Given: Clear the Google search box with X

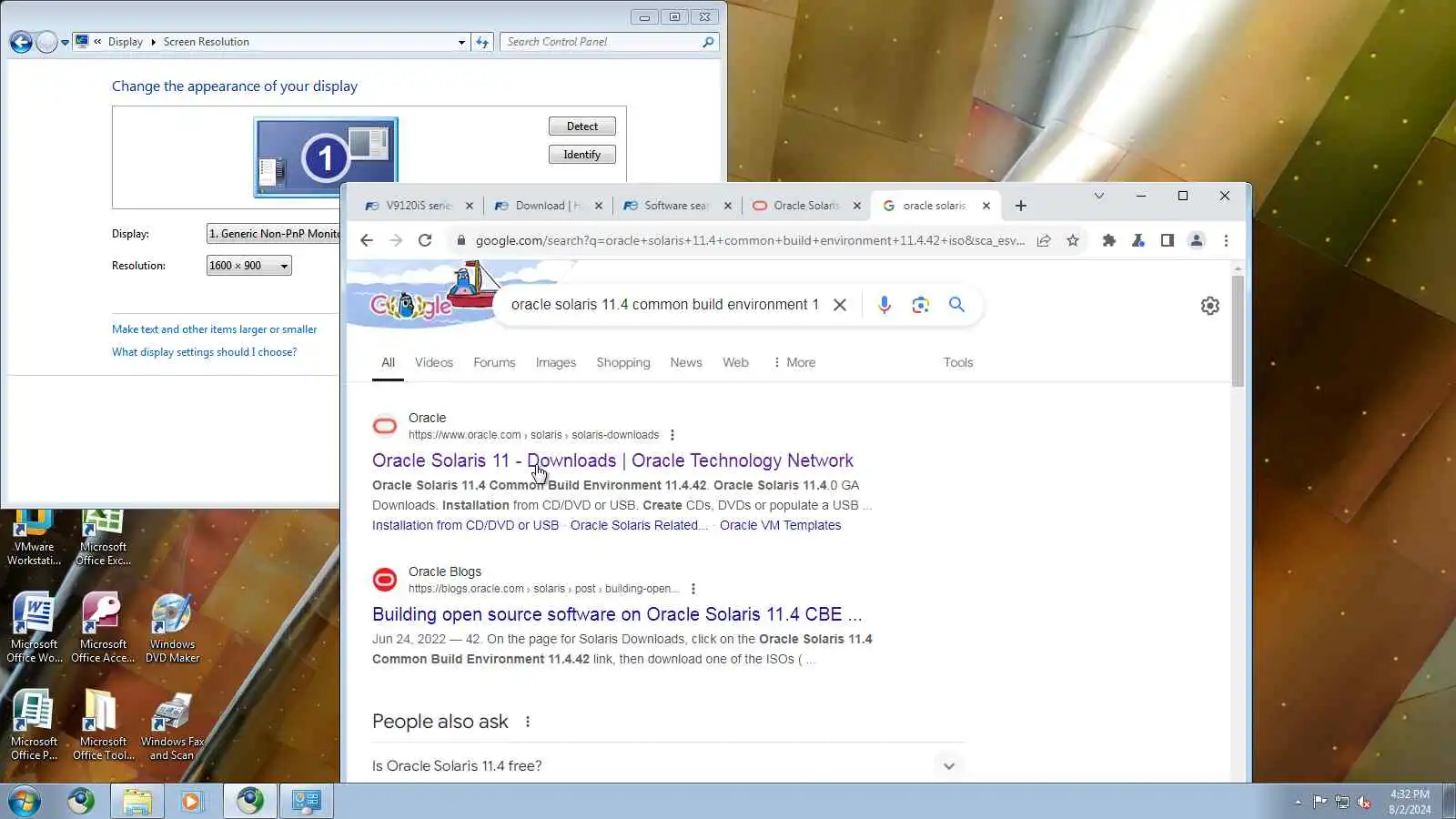Looking at the screenshot, I should [840, 305].
